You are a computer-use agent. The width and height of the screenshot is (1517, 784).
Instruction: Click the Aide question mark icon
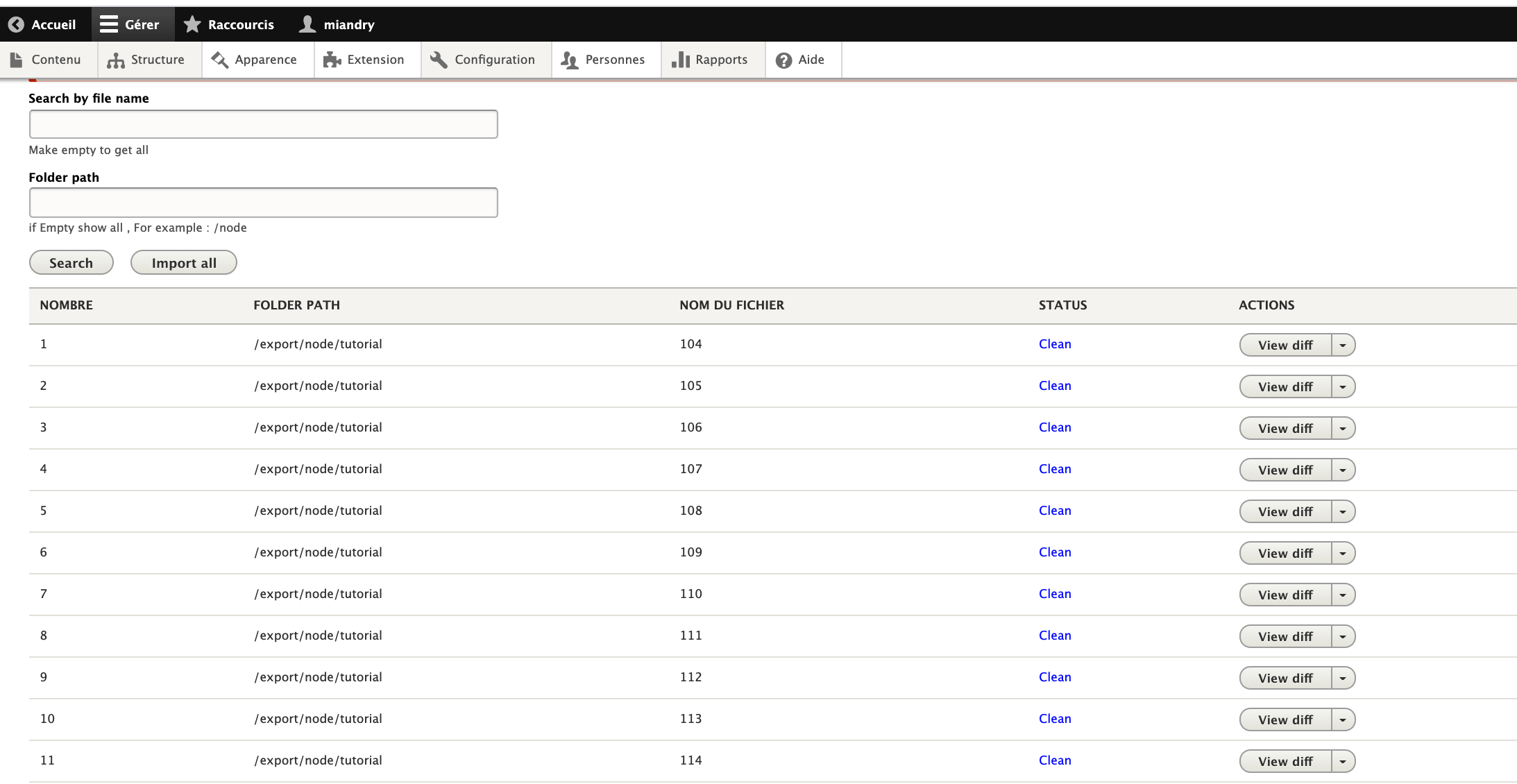click(x=783, y=60)
